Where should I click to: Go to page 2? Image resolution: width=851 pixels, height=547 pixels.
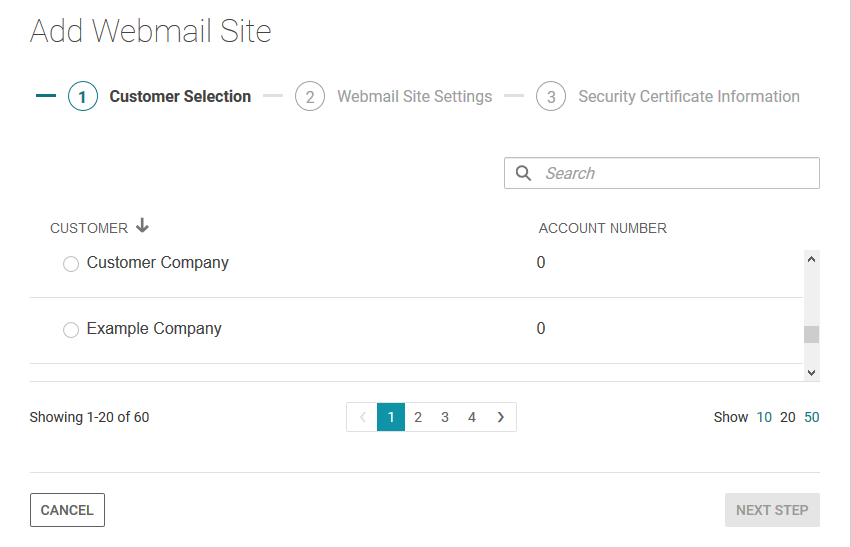(x=418, y=417)
